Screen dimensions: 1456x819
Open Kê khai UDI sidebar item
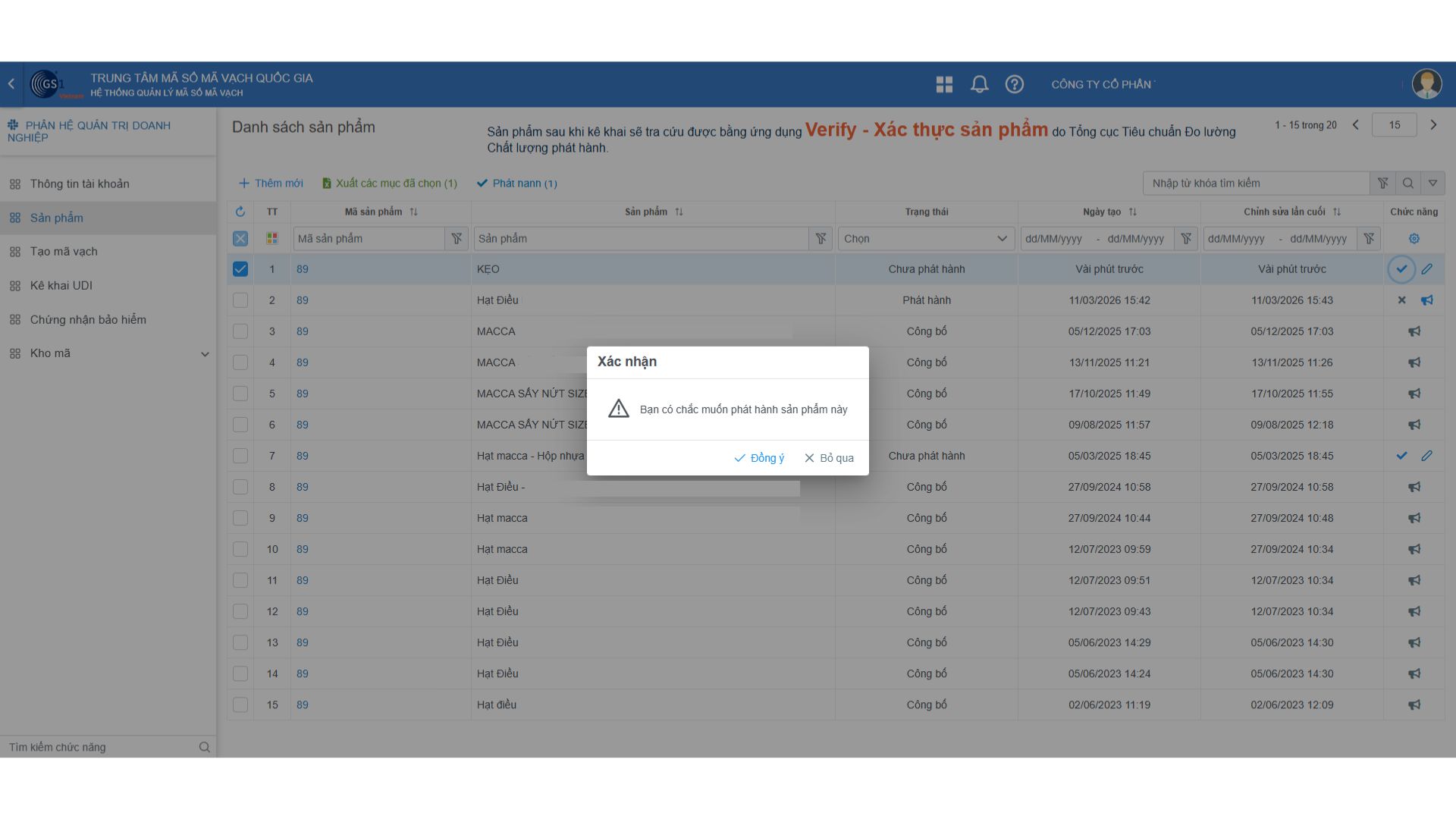[x=61, y=286]
